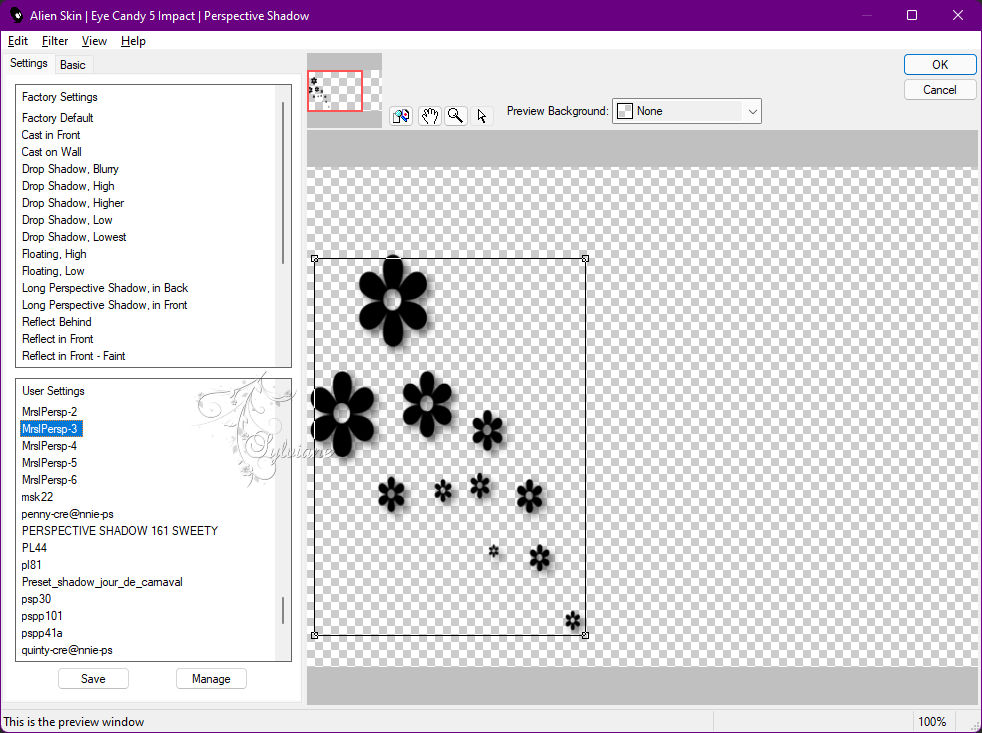982x733 pixels.
Task: Click the top-left handle of the shadow box
Action: tap(314, 258)
